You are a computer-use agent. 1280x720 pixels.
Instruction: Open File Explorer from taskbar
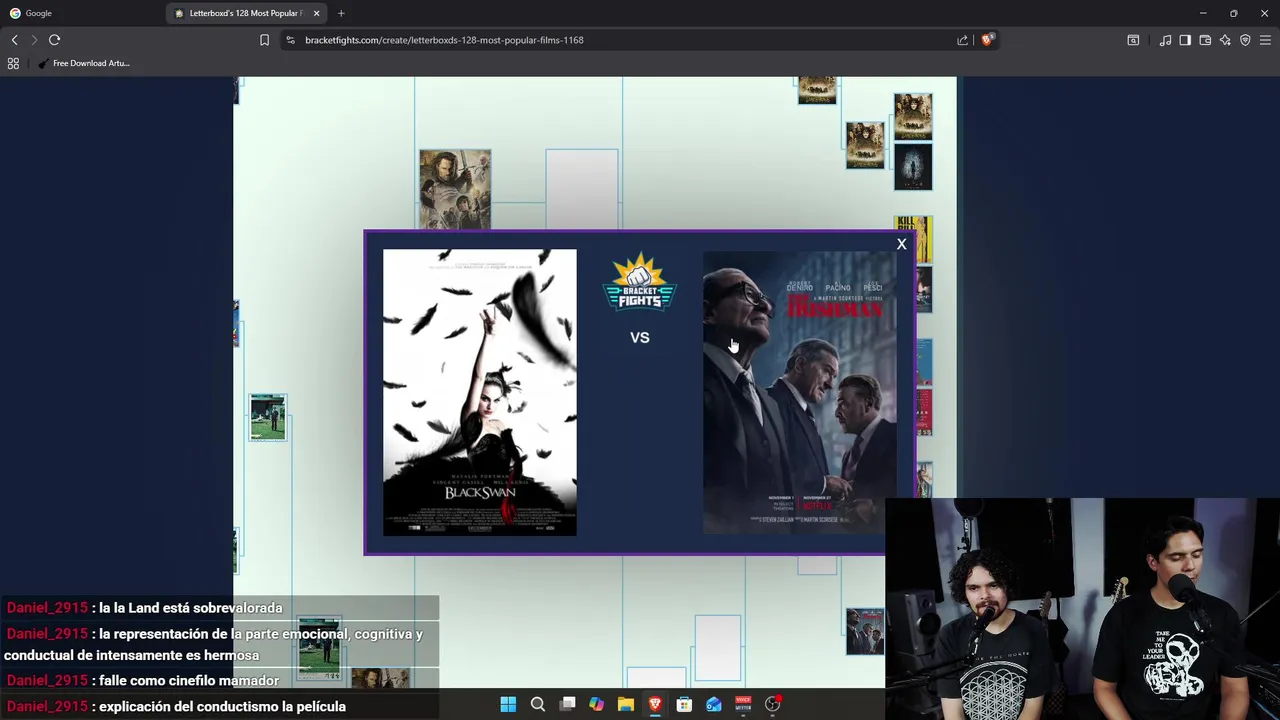pyautogui.click(x=625, y=705)
